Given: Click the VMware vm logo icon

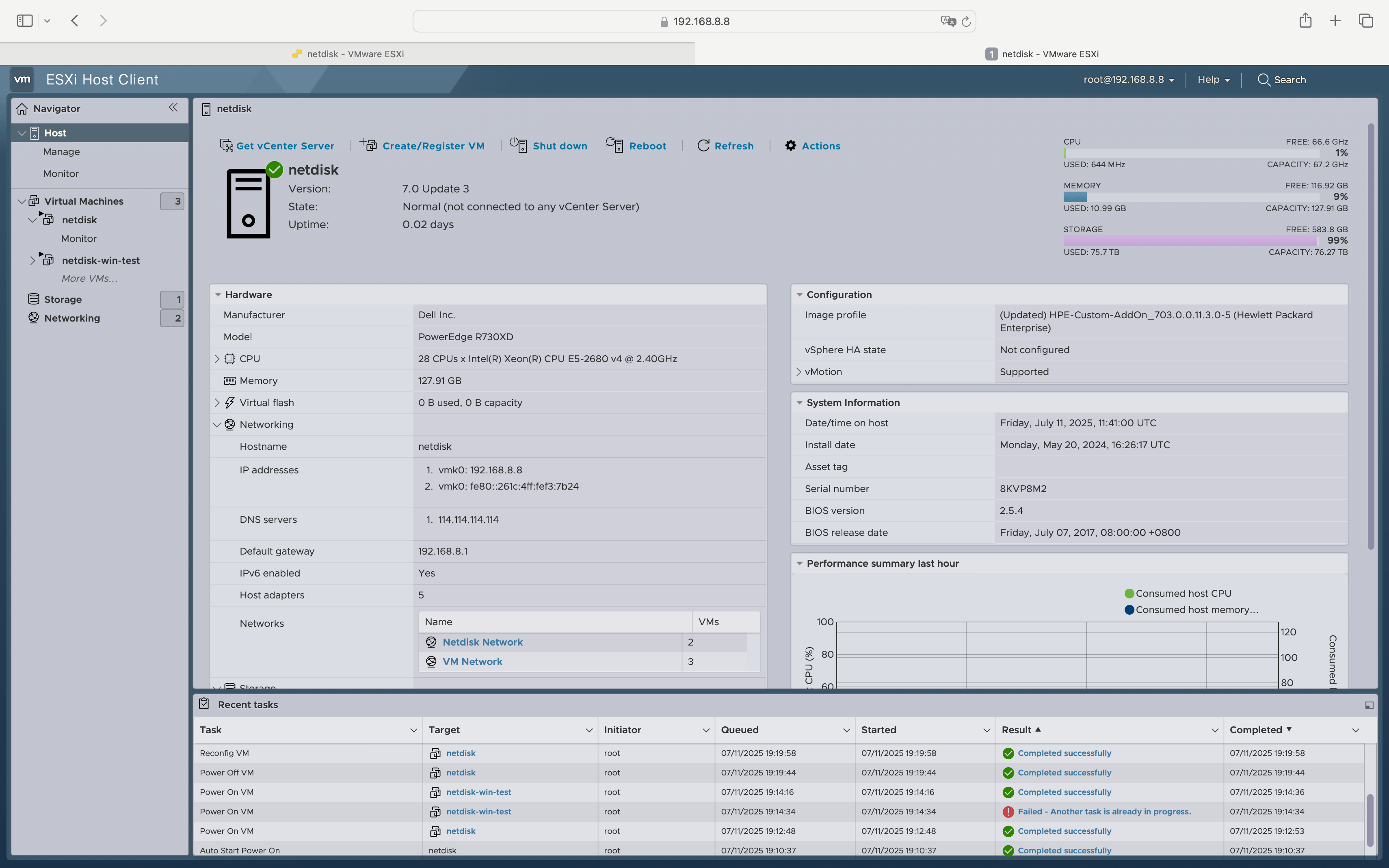Looking at the screenshot, I should (22, 79).
